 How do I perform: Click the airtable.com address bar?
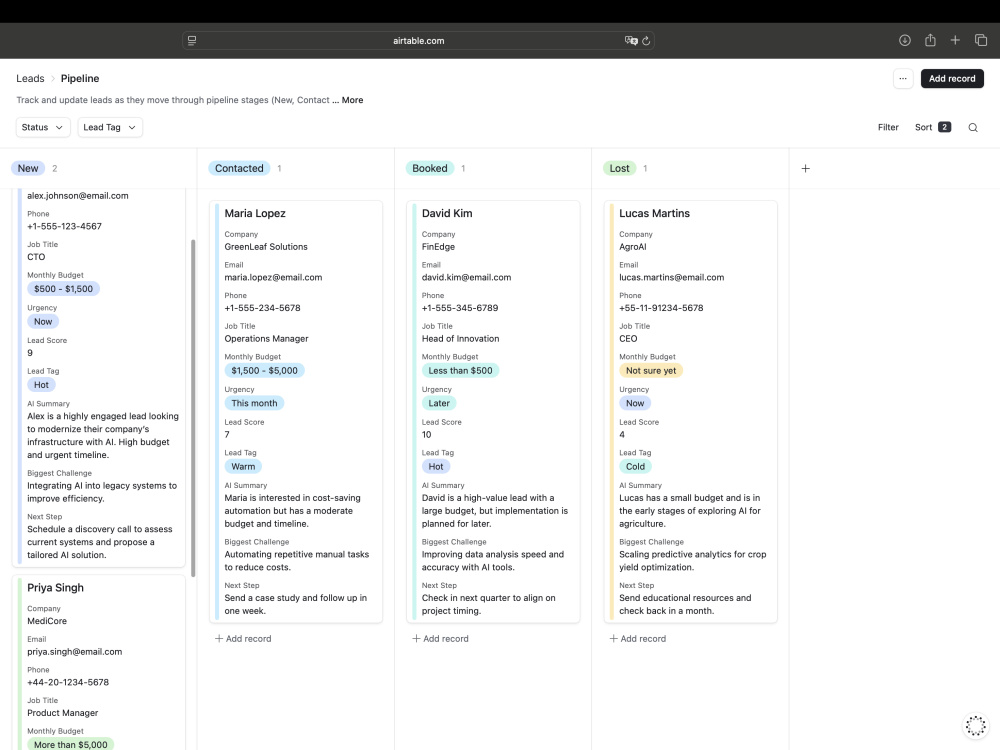coord(418,40)
